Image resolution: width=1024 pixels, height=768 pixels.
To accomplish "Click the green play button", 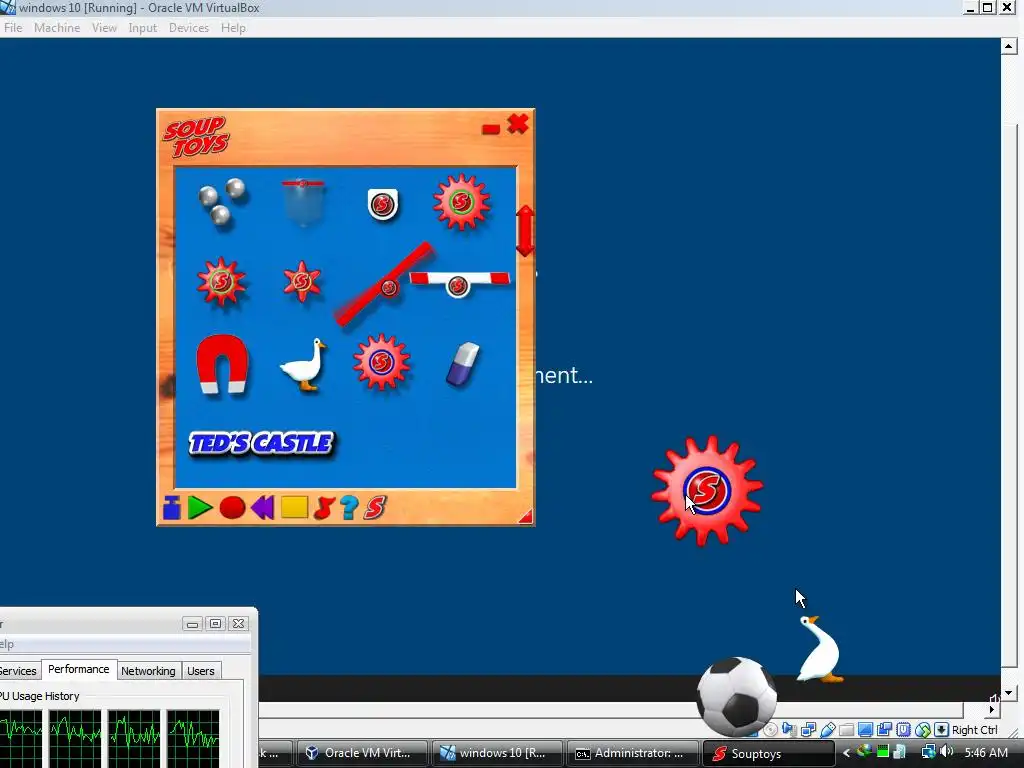I will click(200, 507).
